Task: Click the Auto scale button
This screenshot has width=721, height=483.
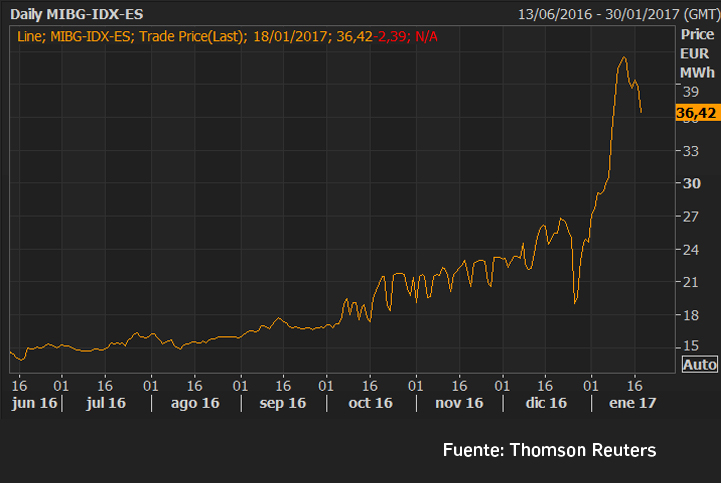Action: coord(699,365)
